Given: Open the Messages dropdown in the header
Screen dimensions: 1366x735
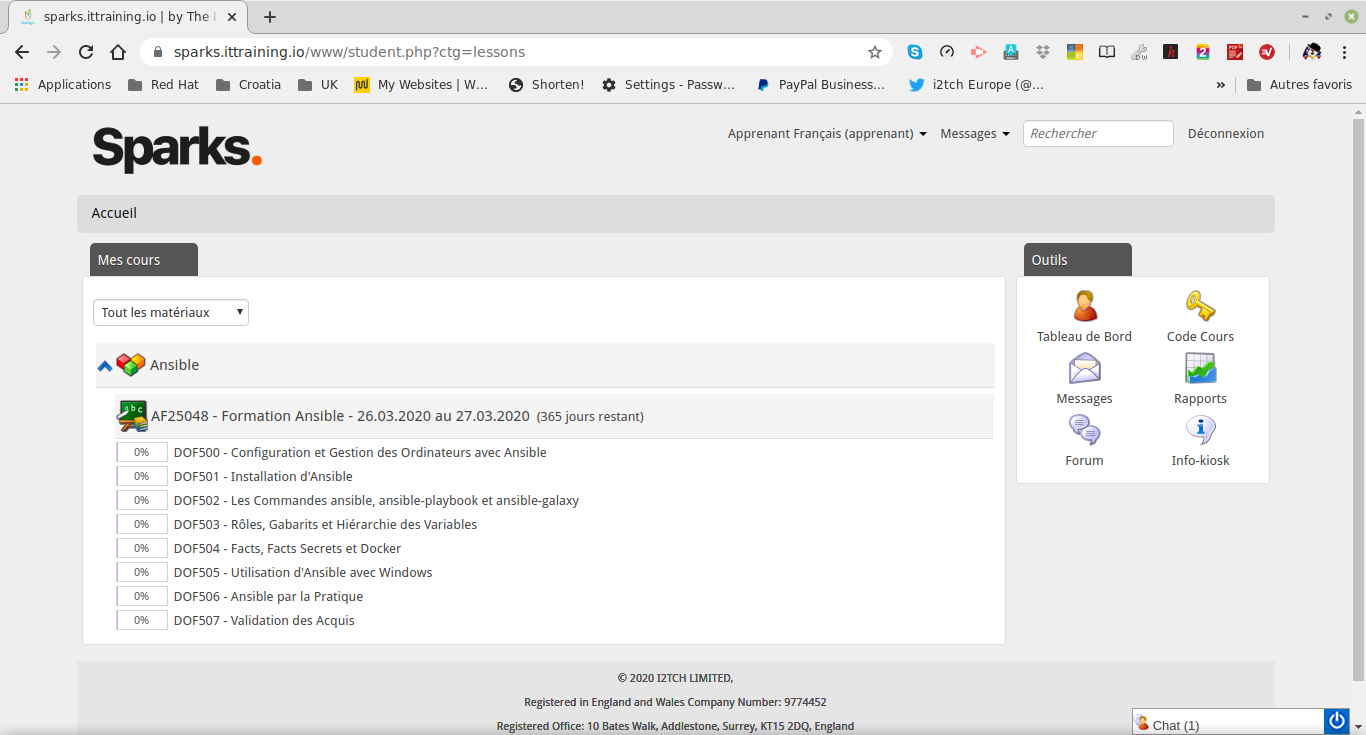Looking at the screenshot, I should coord(975,134).
